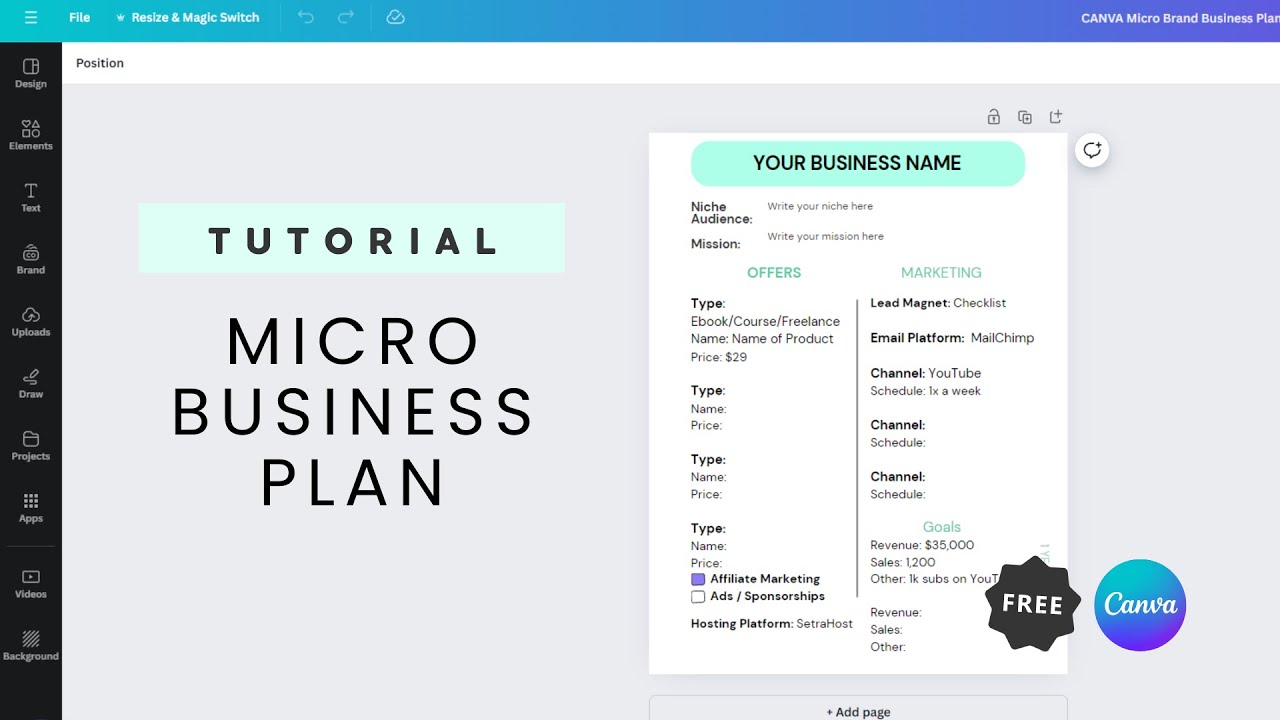Open the Brand panel
Screen dimensions: 1280x720
31,260
